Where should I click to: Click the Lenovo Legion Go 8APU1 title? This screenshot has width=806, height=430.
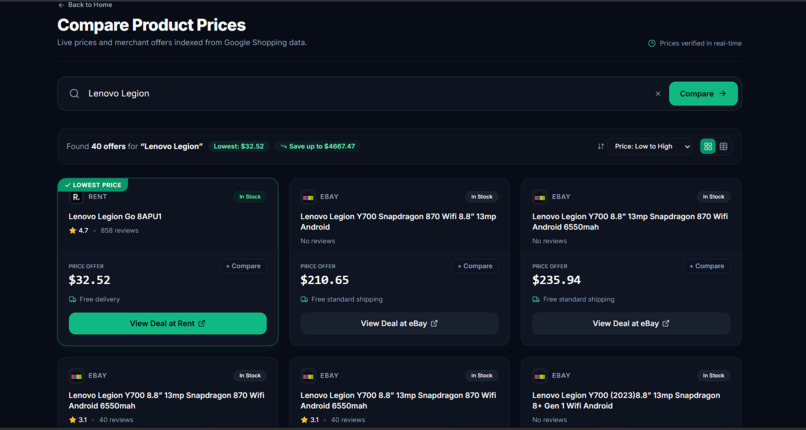coord(115,216)
